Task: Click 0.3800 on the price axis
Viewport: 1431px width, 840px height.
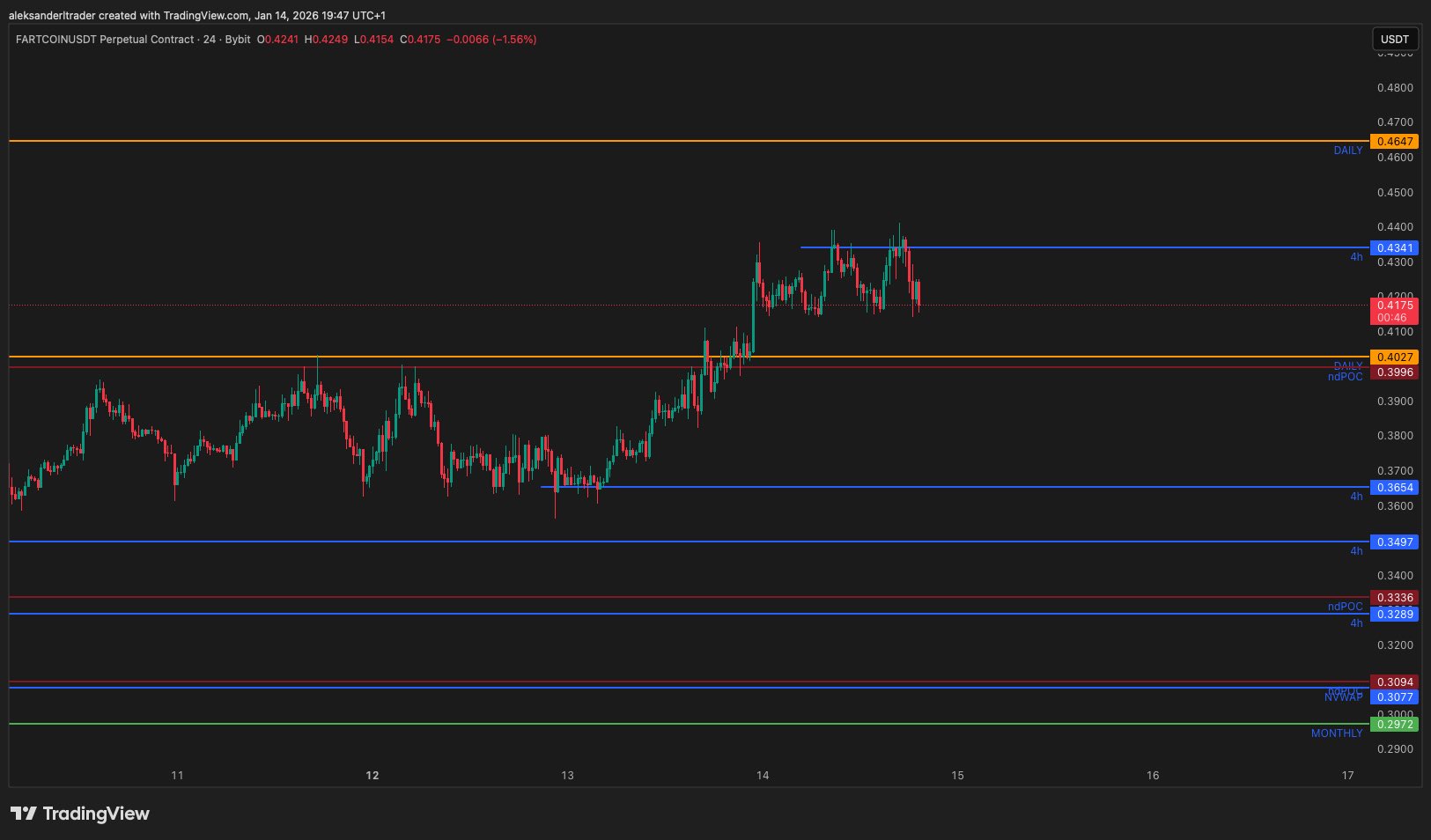Action: (x=1395, y=436)
